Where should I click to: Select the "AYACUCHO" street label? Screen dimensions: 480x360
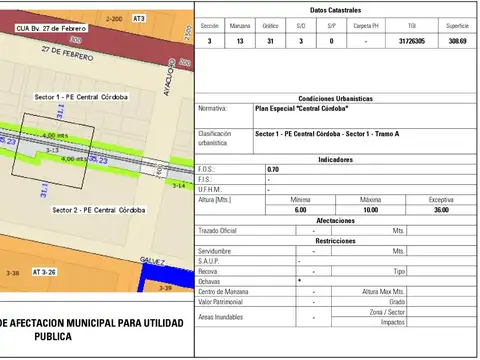pos(169,78)
